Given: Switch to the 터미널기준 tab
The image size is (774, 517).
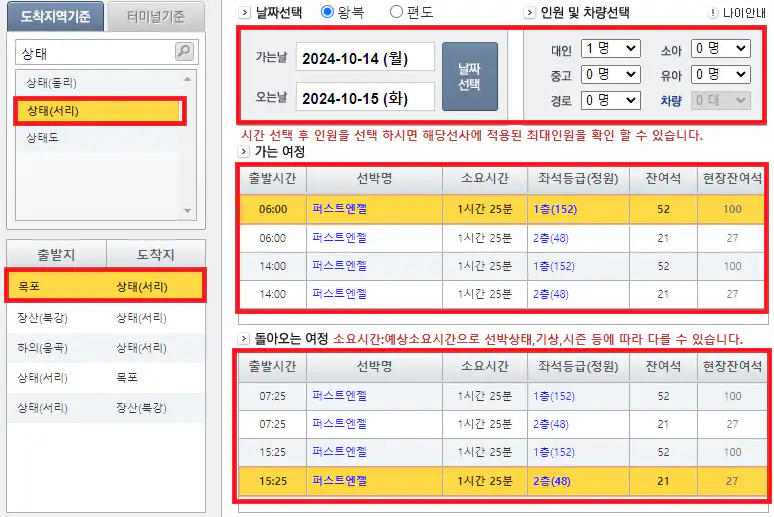Looking at the screenshot, I should tap(156, 17).
